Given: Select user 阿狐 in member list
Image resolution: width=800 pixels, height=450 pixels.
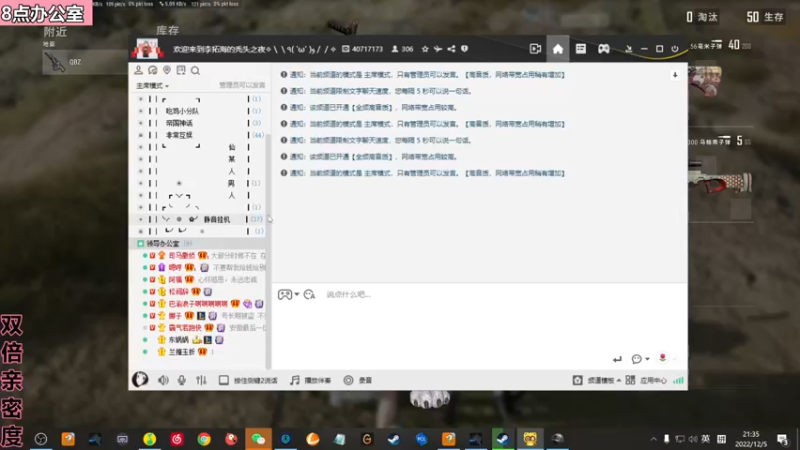Looking at the screenshot, I should pyautogui.click(x=175, y=279).
